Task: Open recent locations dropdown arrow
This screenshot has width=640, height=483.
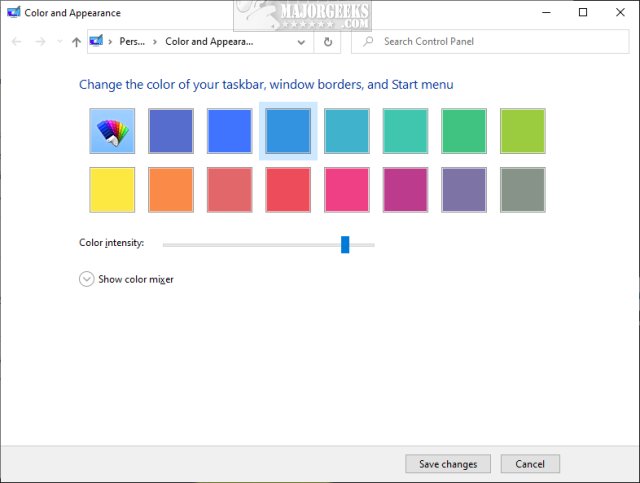Action: (x=60, y=42)
